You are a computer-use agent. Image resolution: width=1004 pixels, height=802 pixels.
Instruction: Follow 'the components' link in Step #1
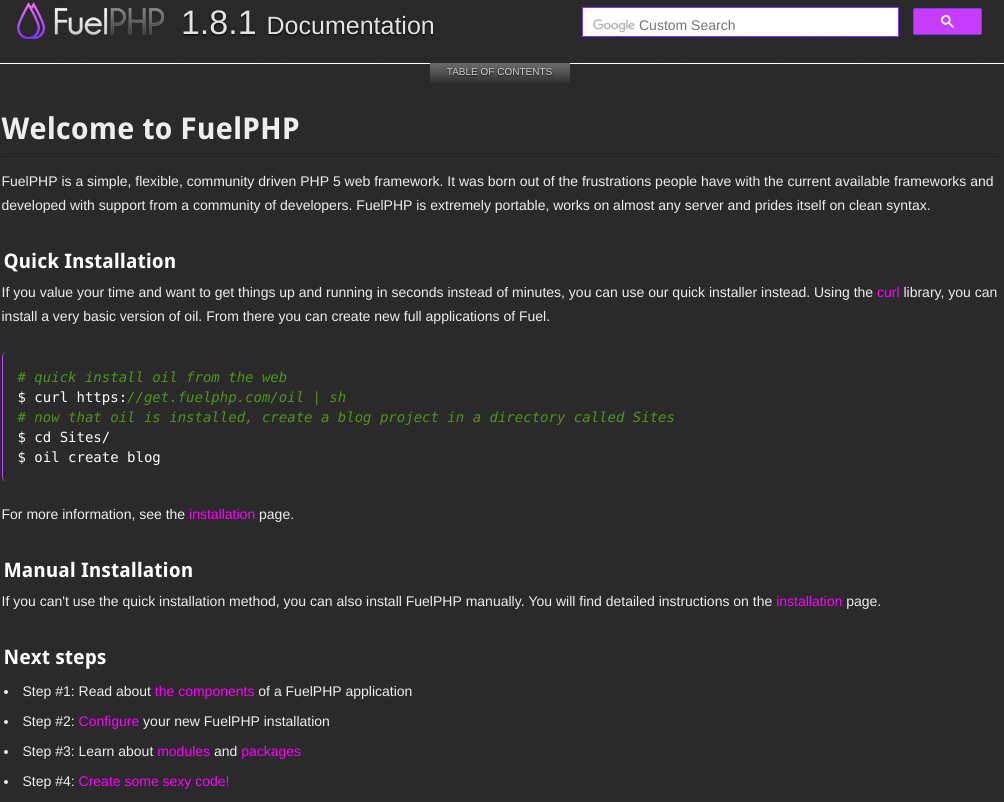point(204,691)
